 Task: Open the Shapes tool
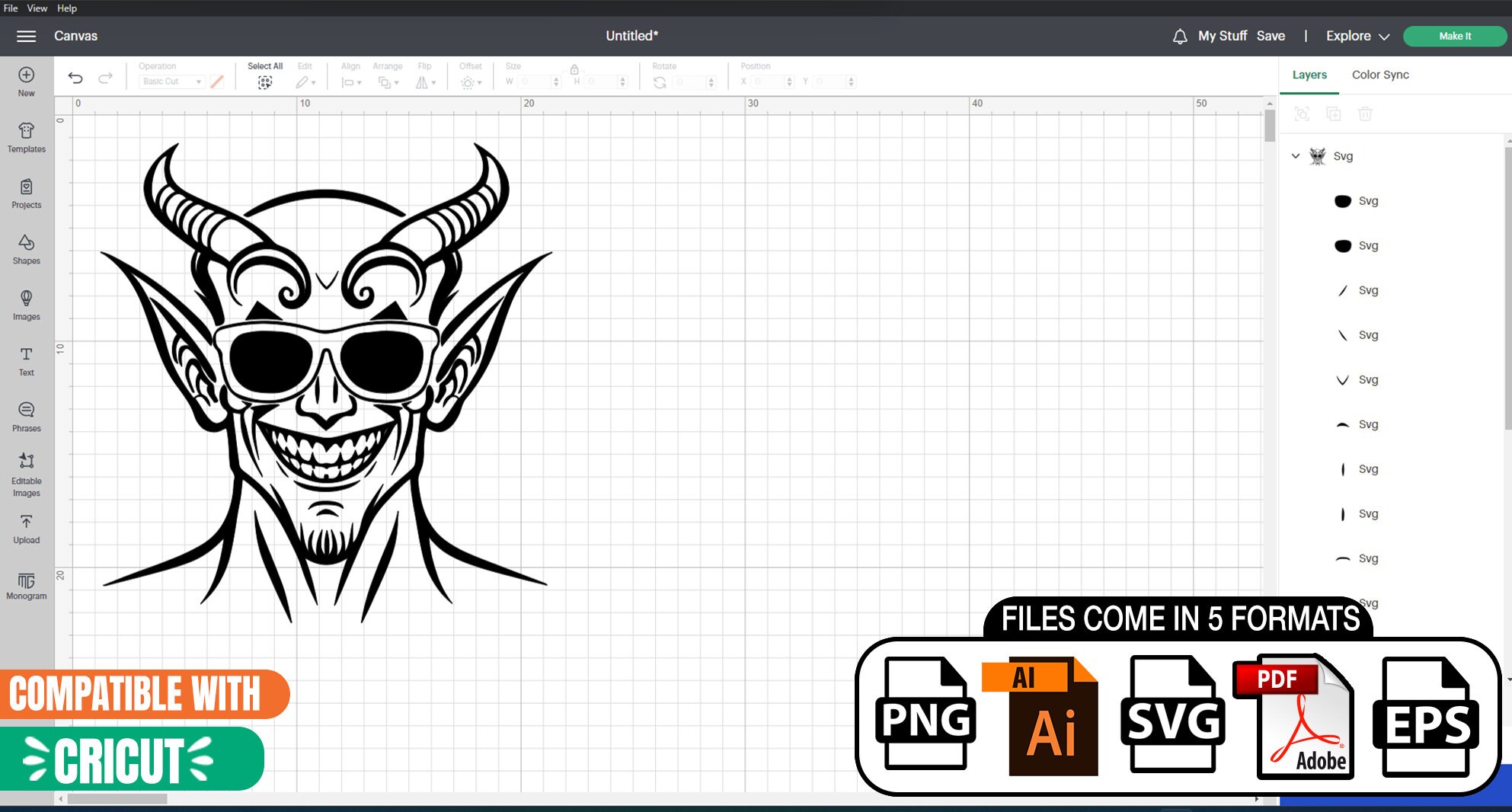(x=27, y=249)
